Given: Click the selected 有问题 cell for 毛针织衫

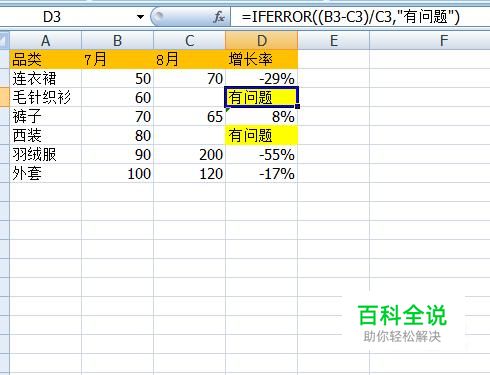Looking at the screenshot, I should [262, 97].
